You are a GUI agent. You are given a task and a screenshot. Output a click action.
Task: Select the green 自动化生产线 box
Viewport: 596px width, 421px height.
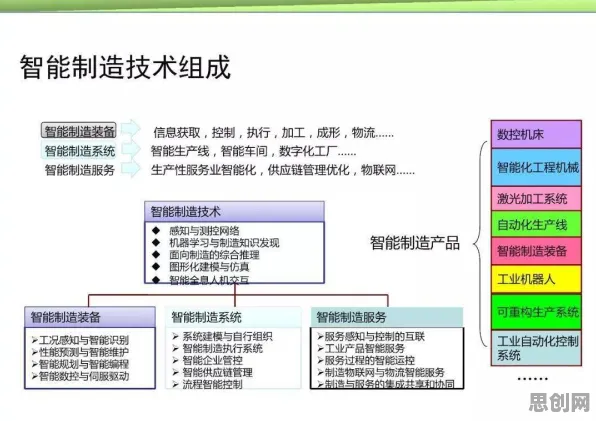pos(536,224)
